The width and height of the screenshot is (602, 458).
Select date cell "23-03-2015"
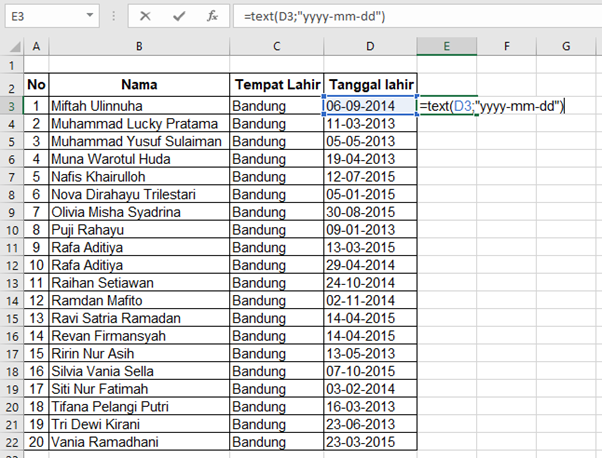click(370, 441)
